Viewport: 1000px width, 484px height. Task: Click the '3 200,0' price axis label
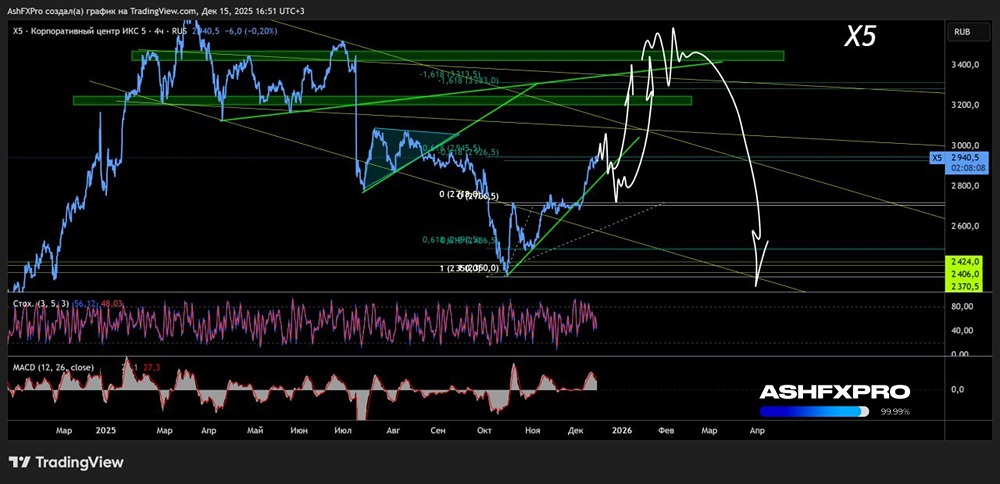[x=967, y=105]
